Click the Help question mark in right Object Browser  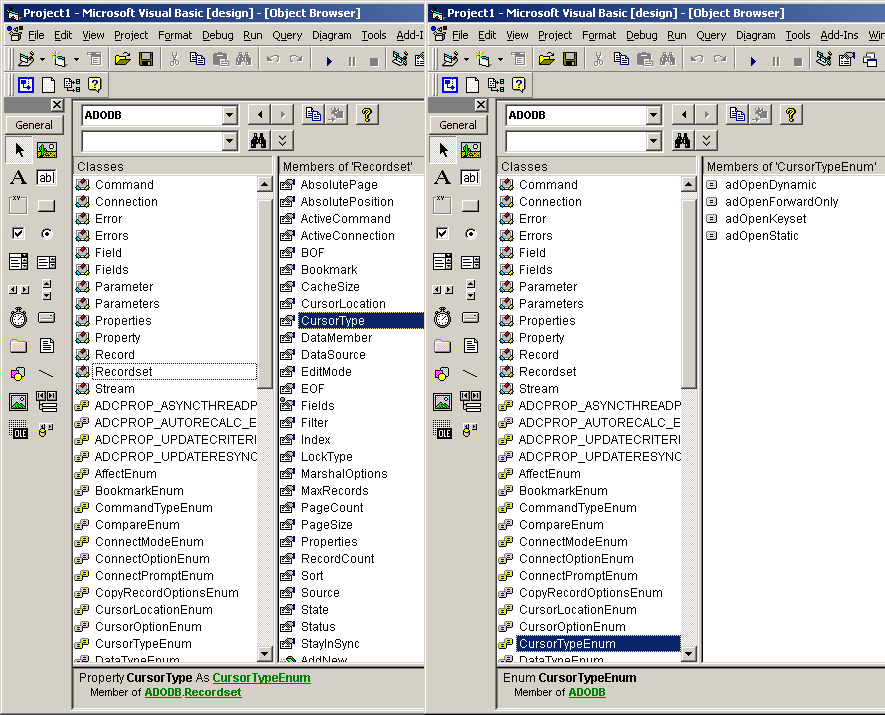[791, 115]
